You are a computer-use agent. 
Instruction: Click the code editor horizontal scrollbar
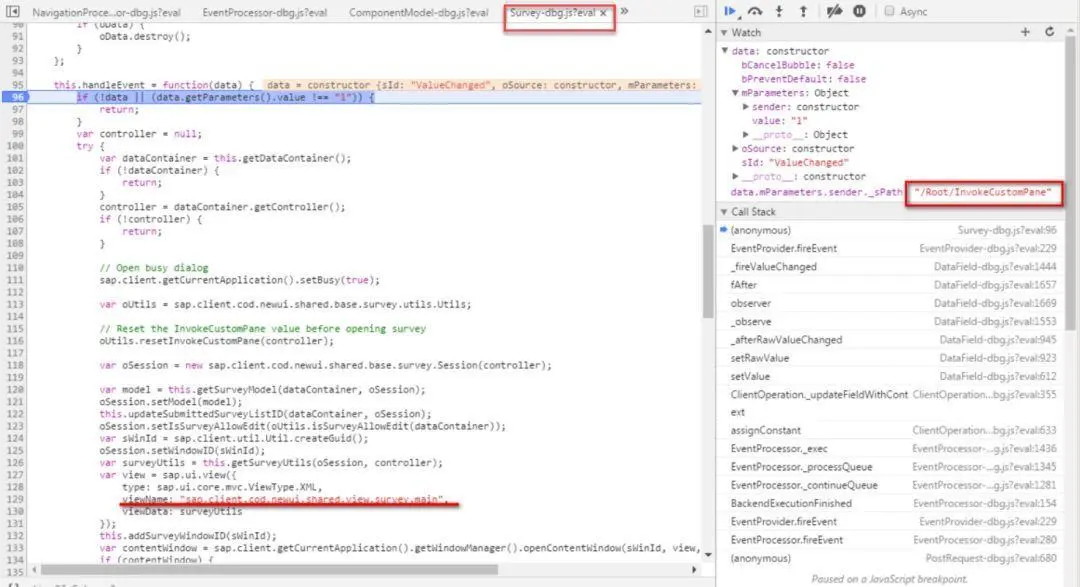[x=269, y=570]
